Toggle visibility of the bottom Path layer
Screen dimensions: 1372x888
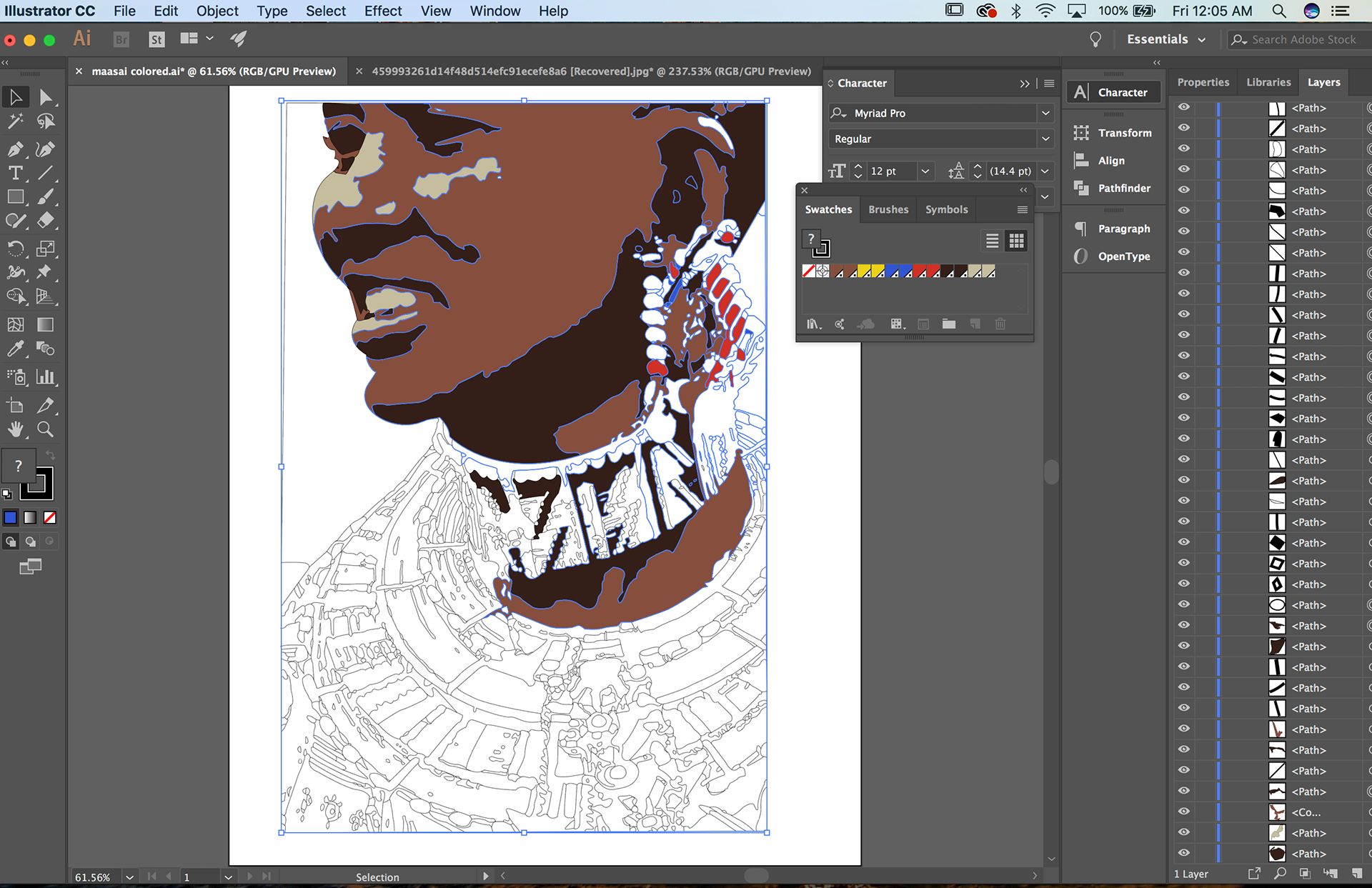point(1184,853)
